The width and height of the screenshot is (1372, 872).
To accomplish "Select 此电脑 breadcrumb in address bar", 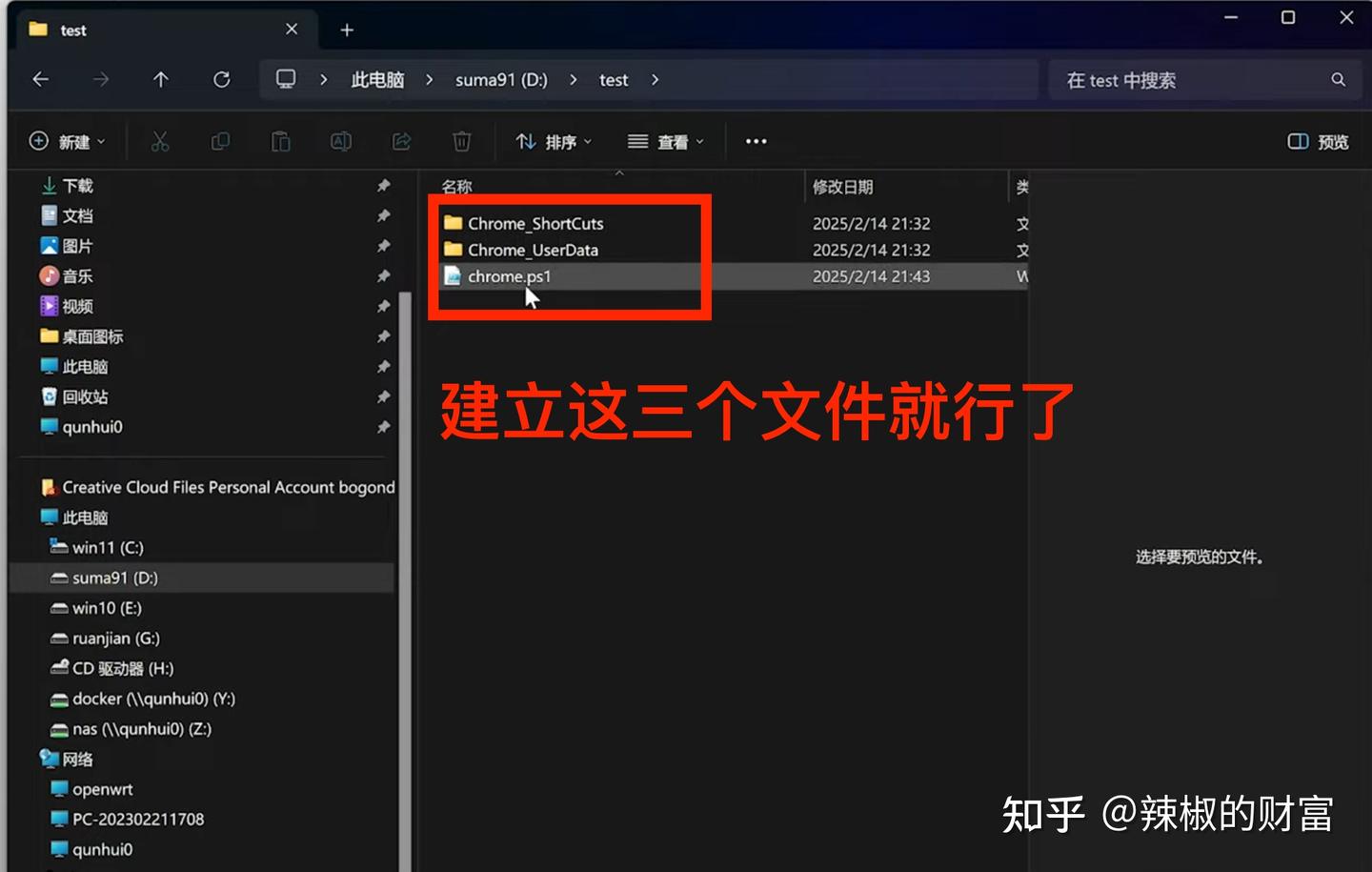I will [x=377, y=80].
